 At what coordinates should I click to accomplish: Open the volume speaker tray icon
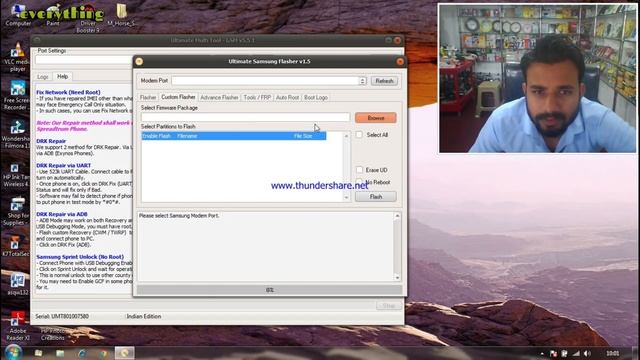[587, 353]
